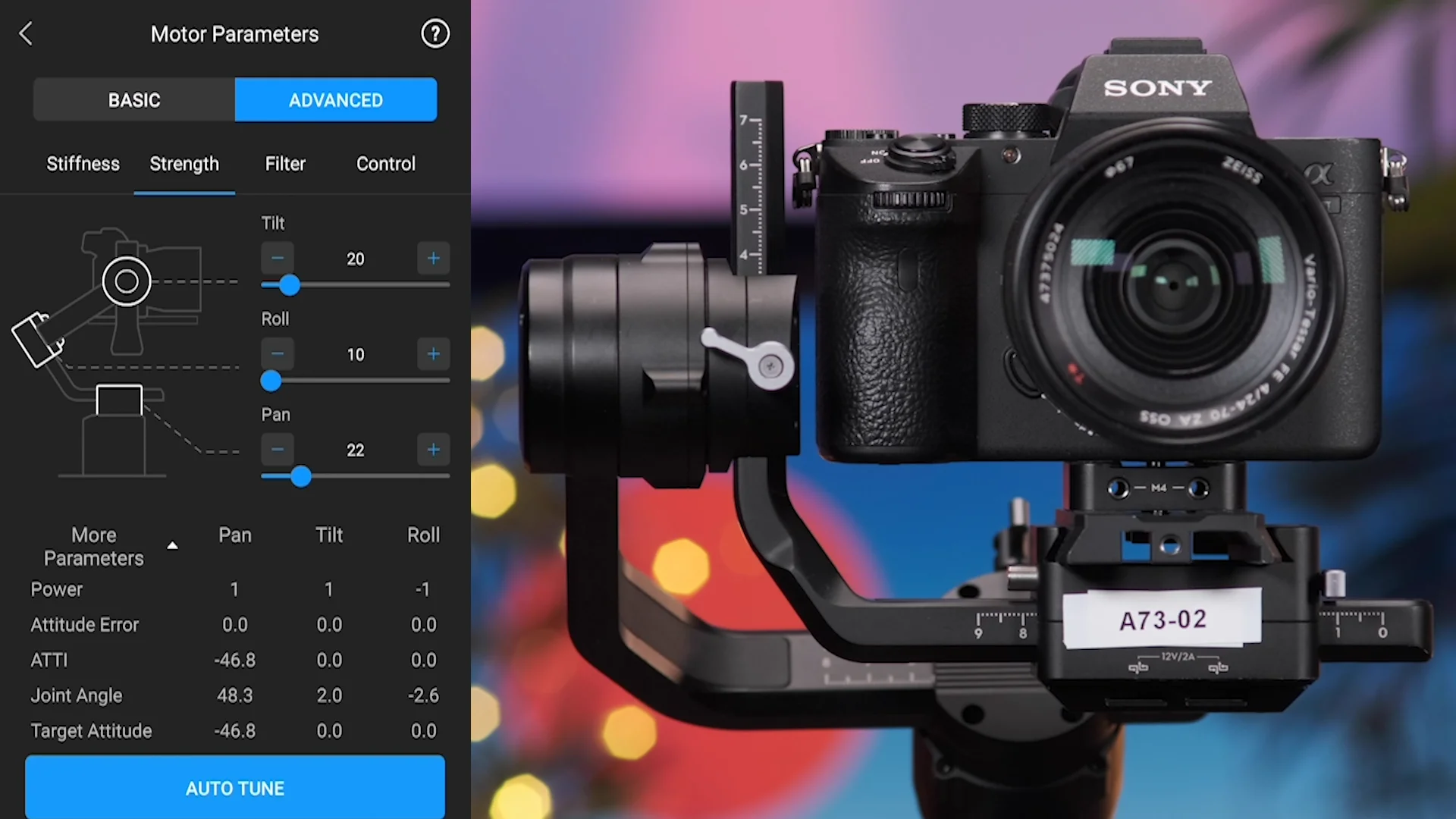1456x819 pixels.
Task: Increase Pan strength with the plus button
Action: tap(433, 450)
